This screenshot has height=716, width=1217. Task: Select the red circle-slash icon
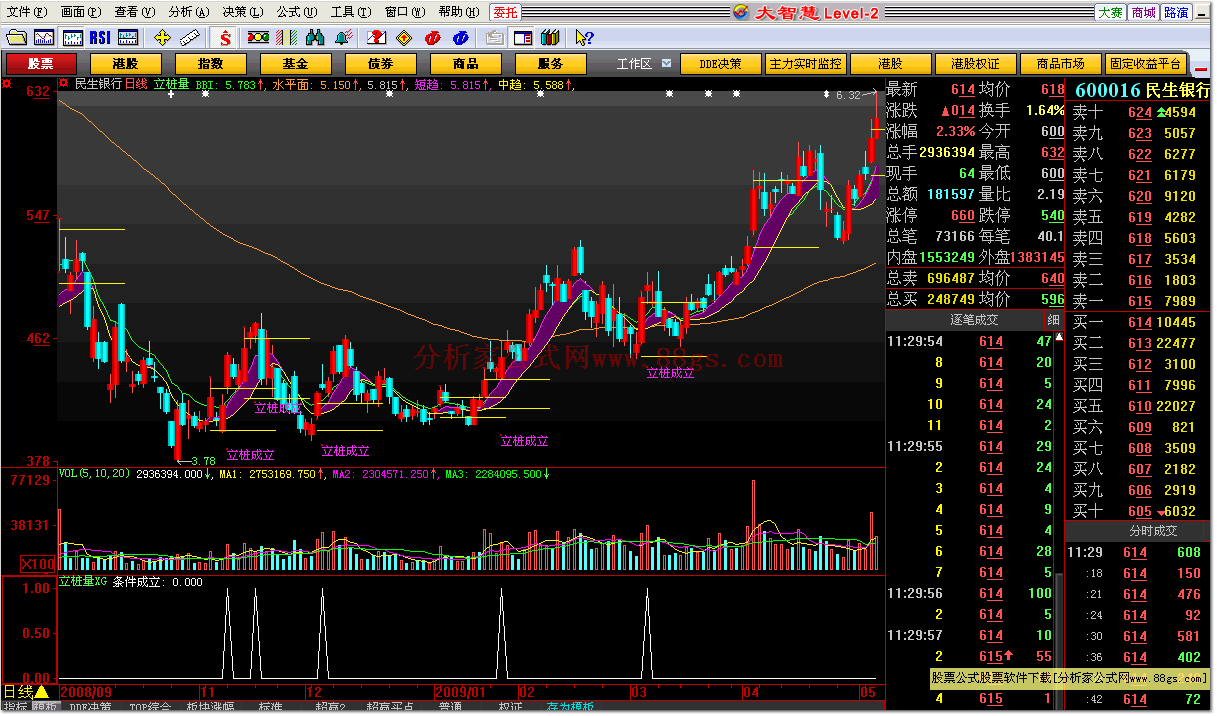[x=432, y=38]
